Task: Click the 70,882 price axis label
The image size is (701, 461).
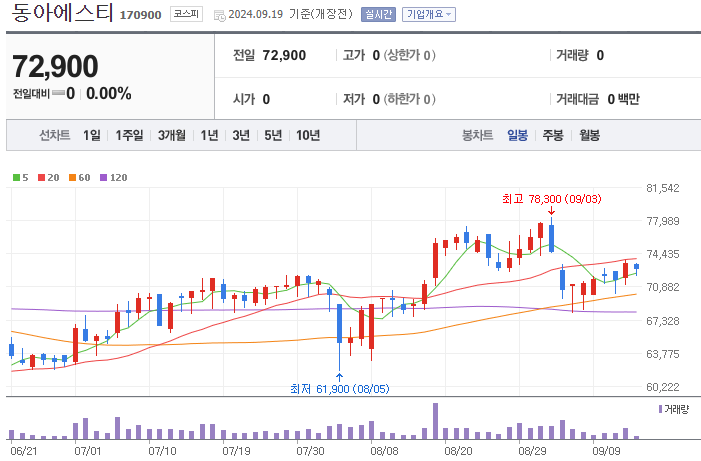Action: (663, 287)
